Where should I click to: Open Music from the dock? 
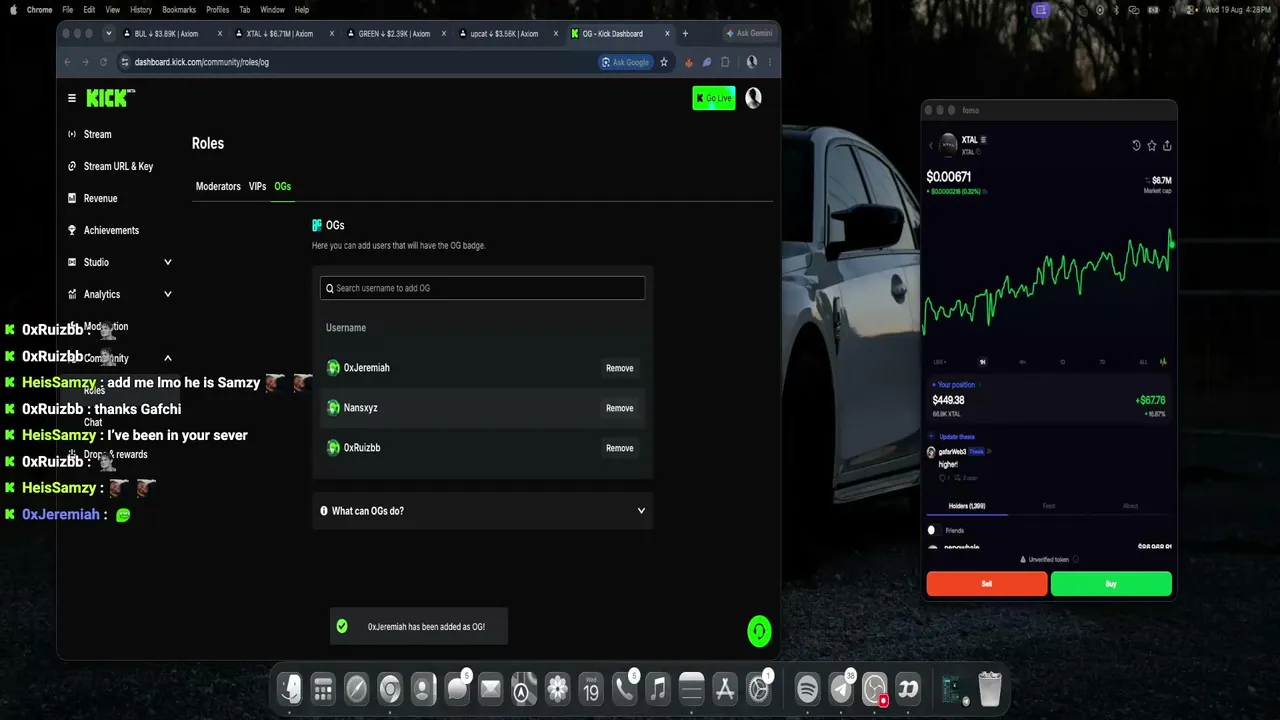(x=658, y=688)
